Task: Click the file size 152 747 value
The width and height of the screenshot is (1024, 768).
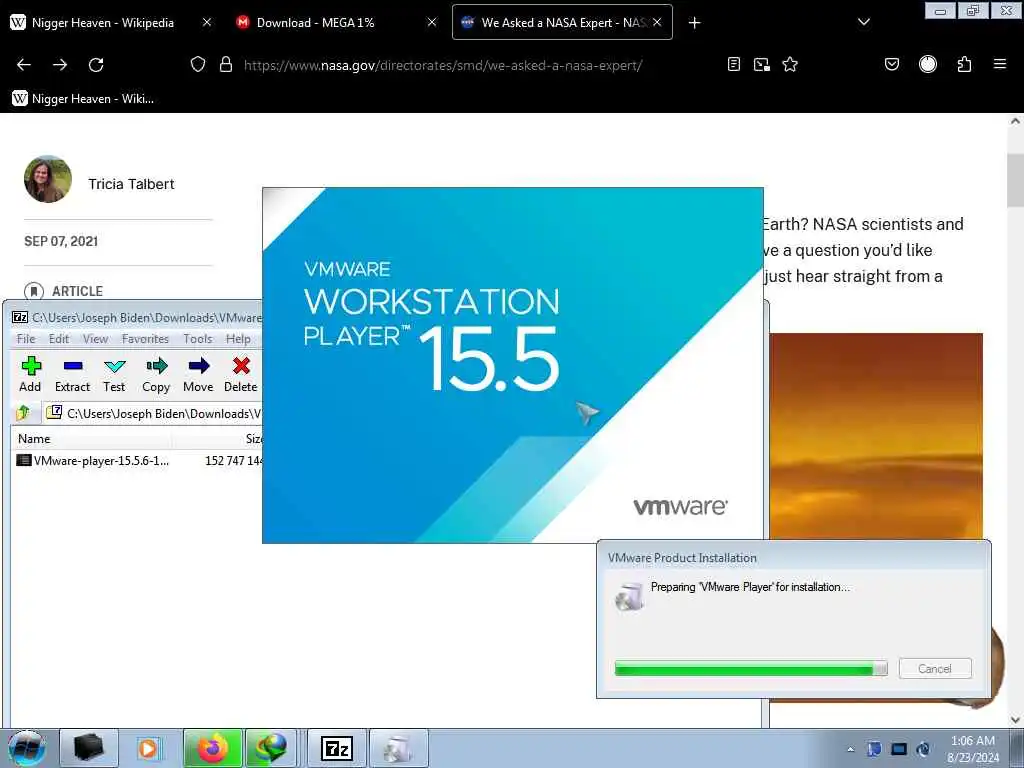Action: (x=233, y=460)
